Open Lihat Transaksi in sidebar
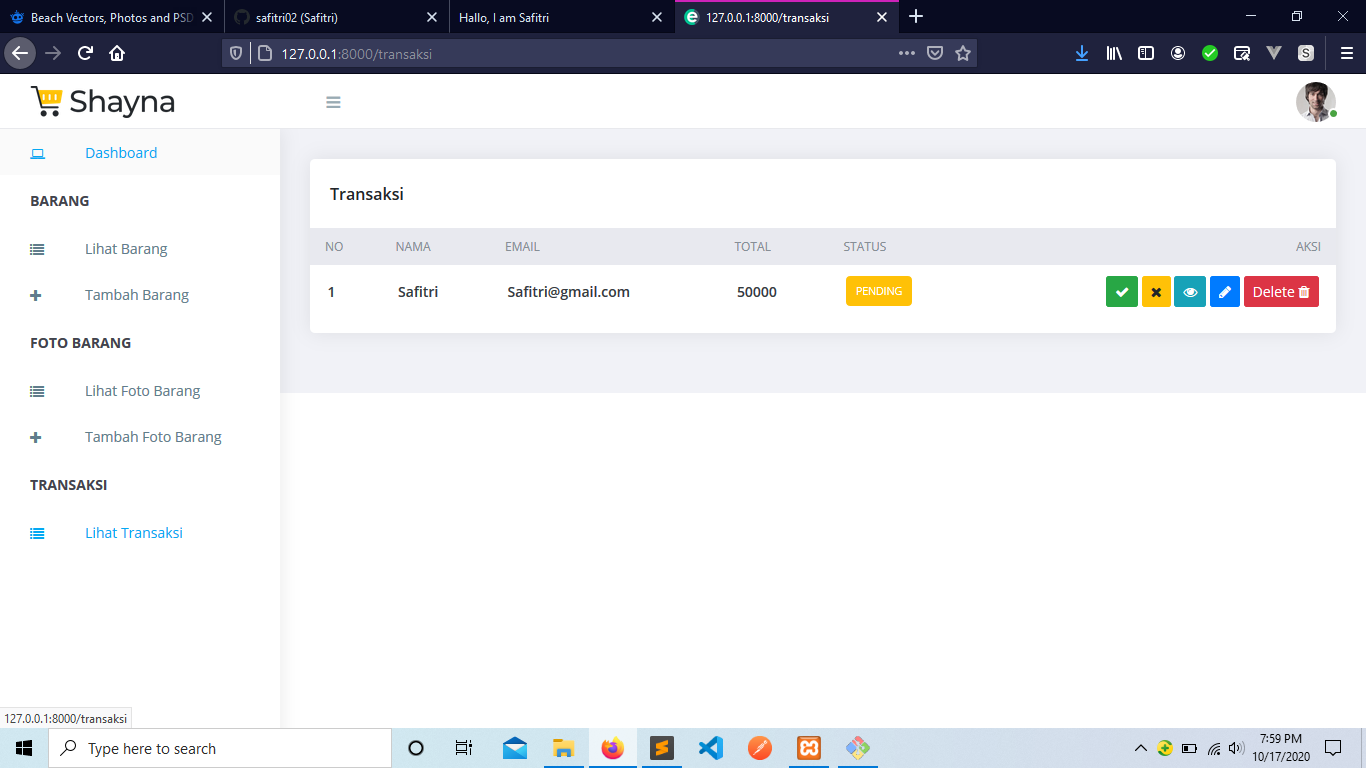Viewport: 1366px width, 768px height. [x=134, y=533]
